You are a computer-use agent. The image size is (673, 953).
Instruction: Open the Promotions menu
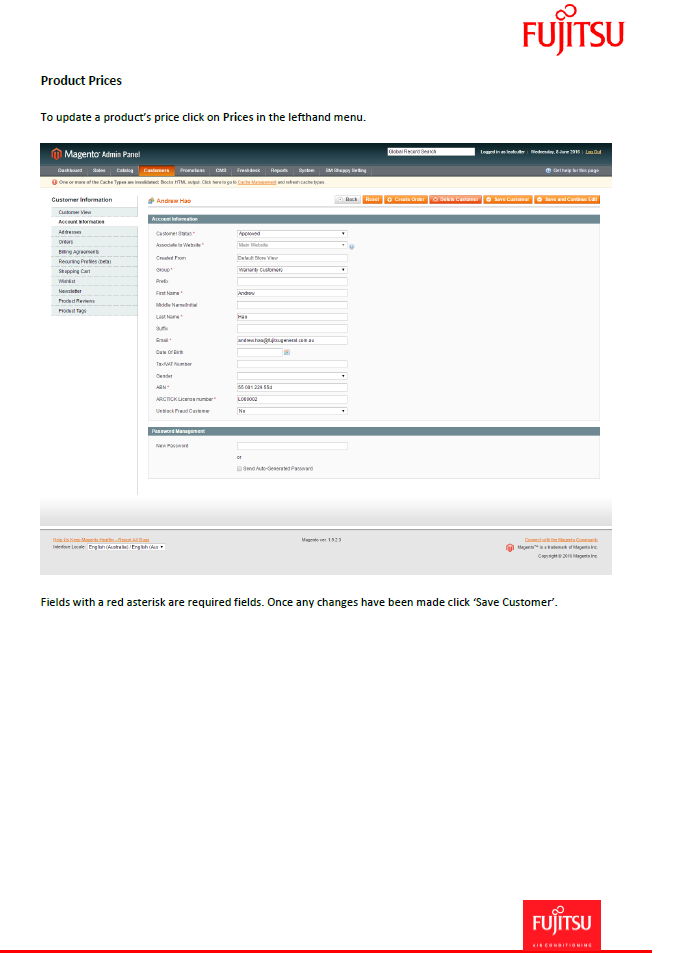pyautogui.click(x=193, y=171)
